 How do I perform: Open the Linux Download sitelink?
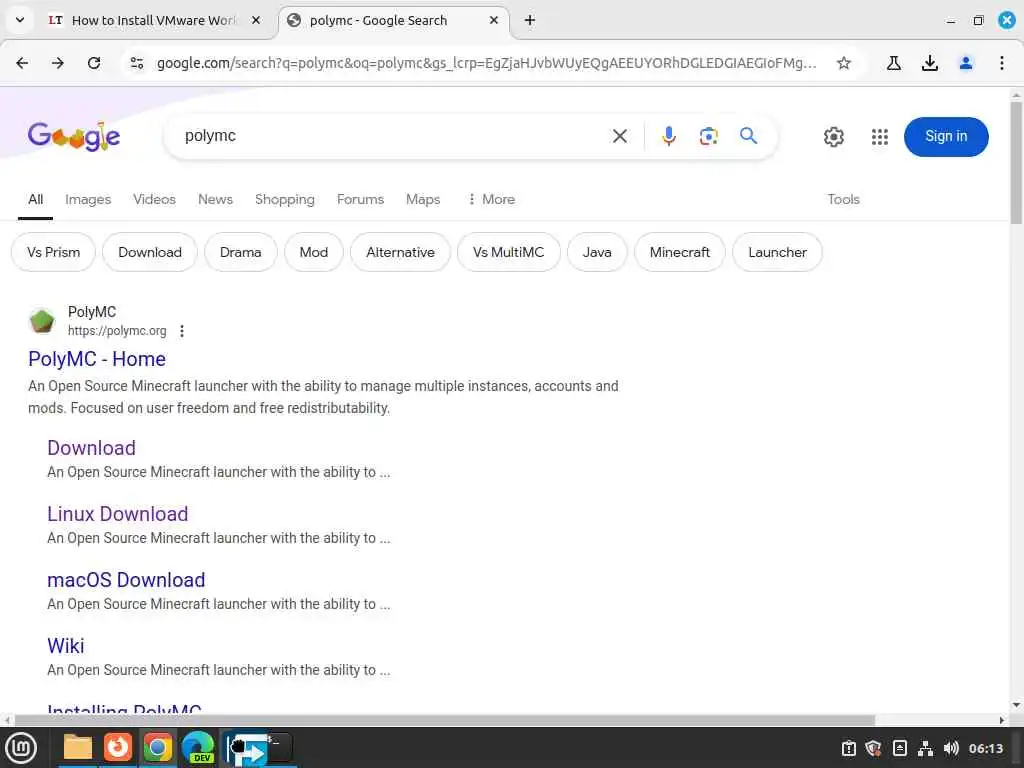118,514
